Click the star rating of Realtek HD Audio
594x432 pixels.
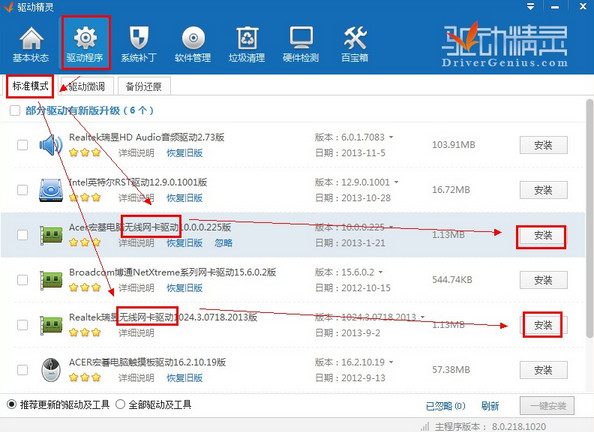(x=85, y=153)
